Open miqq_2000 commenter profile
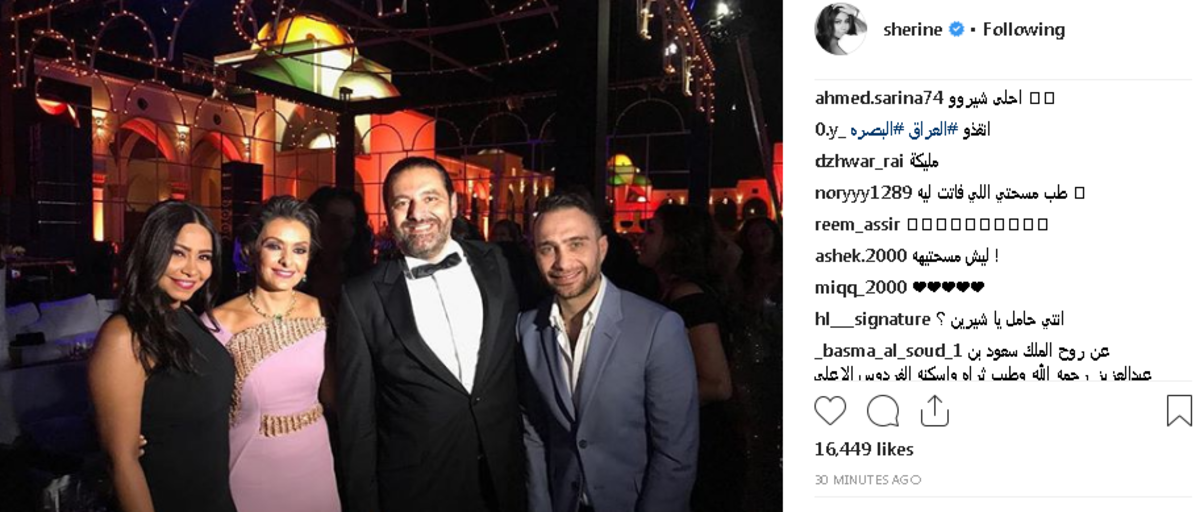 [x=859, y=287]
